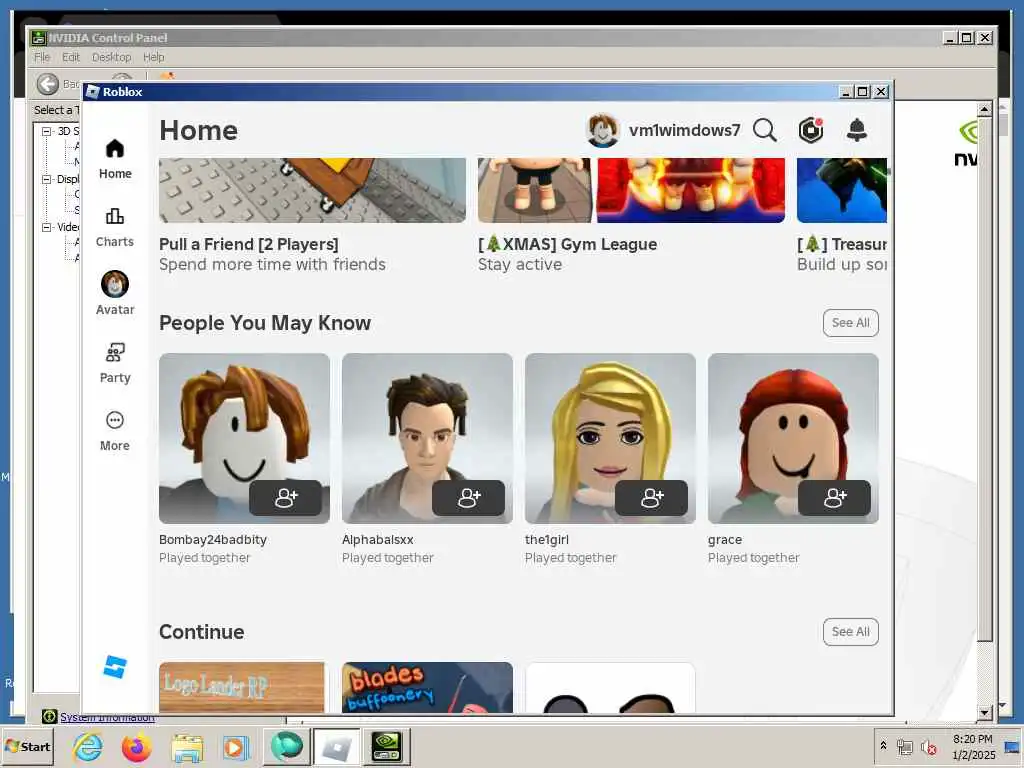Click the muted volume tray icon
The width and height of the screenshot is (1024, 768).
(928, 746)
